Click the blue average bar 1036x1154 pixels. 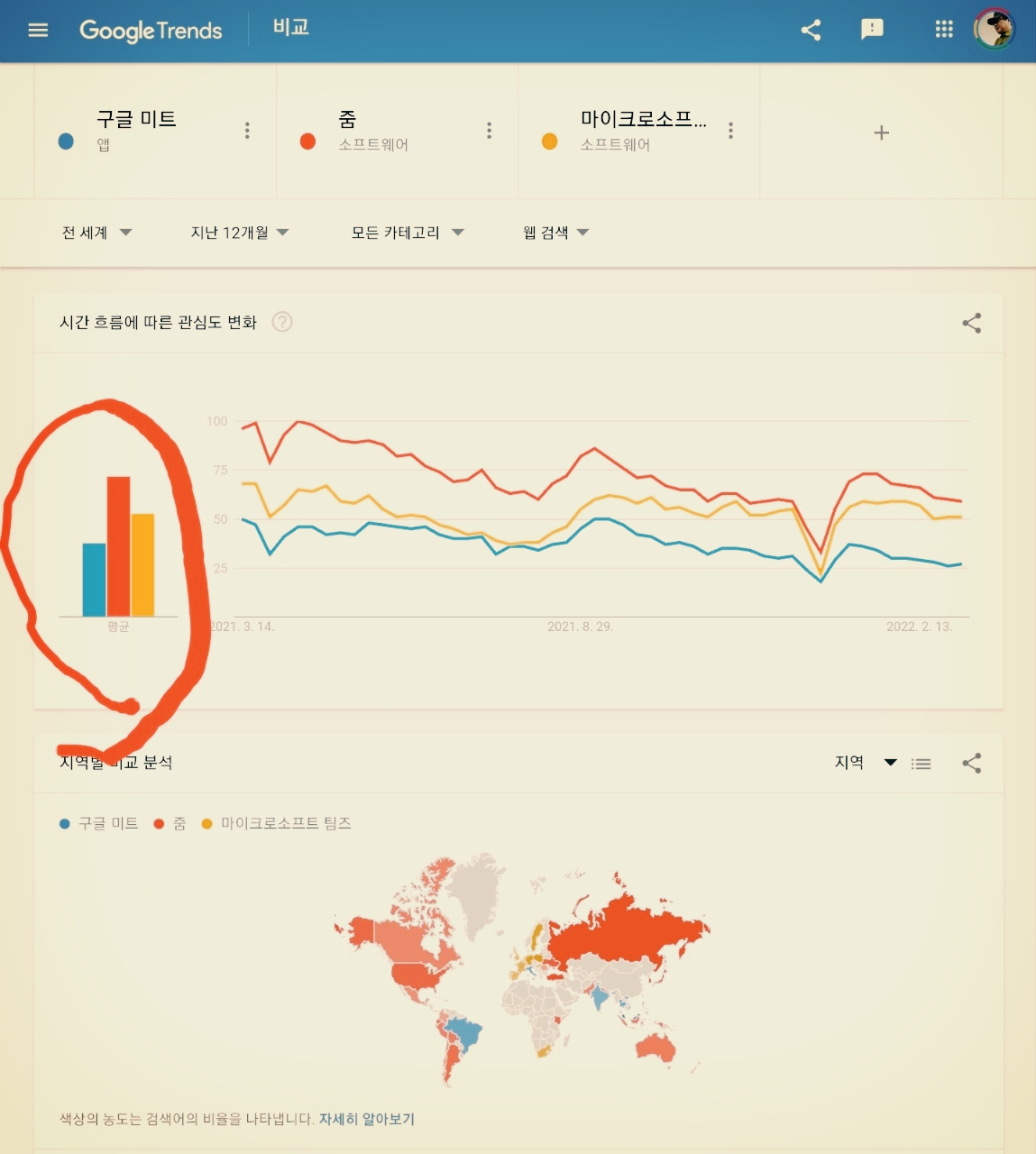click(x=94, y=580)
